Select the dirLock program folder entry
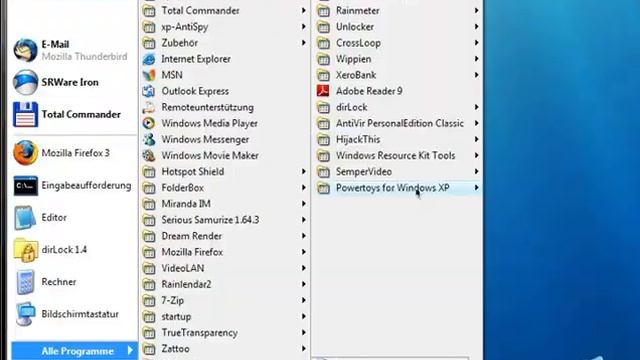 tap(398, 107)
